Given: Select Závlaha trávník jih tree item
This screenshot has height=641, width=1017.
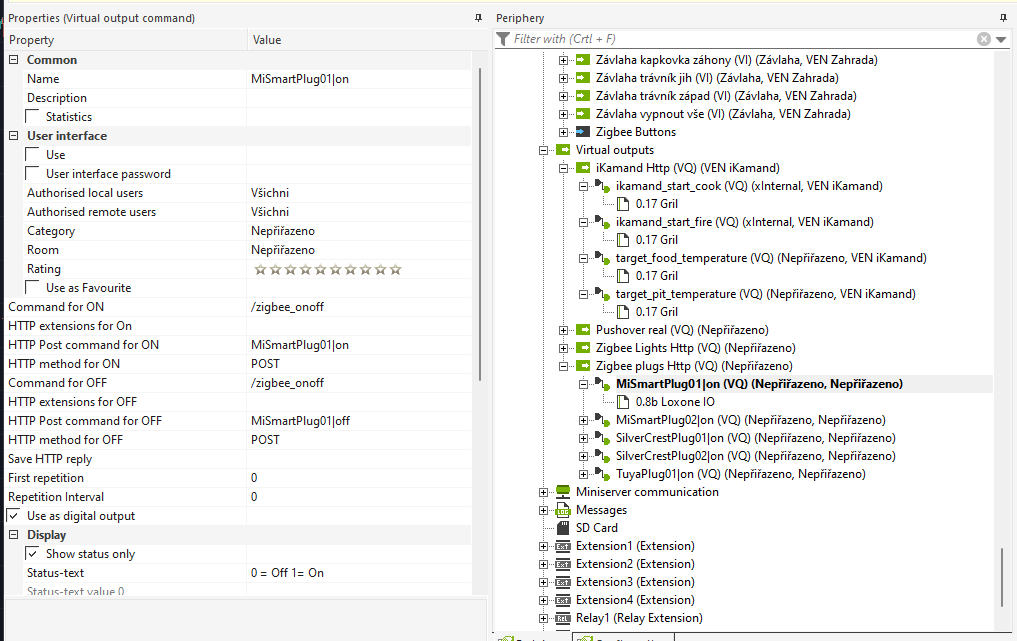Looking at the screenshot, I should (717, 78).
